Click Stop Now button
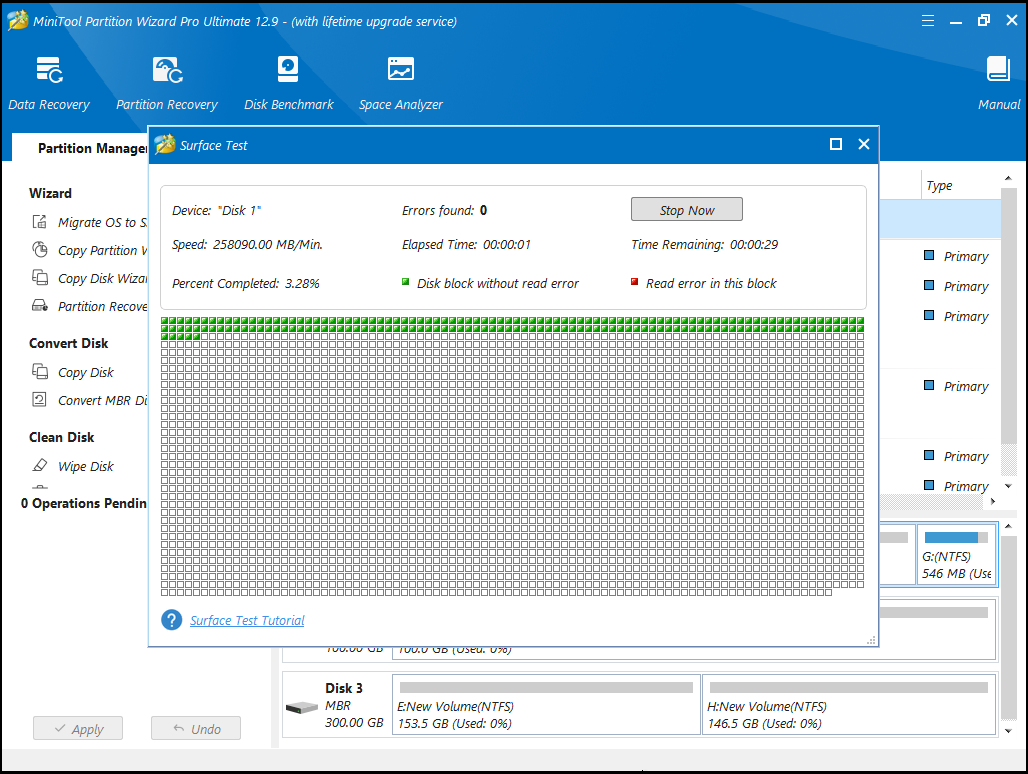The width and height of the screenshot is (1028, 774). 686,210
